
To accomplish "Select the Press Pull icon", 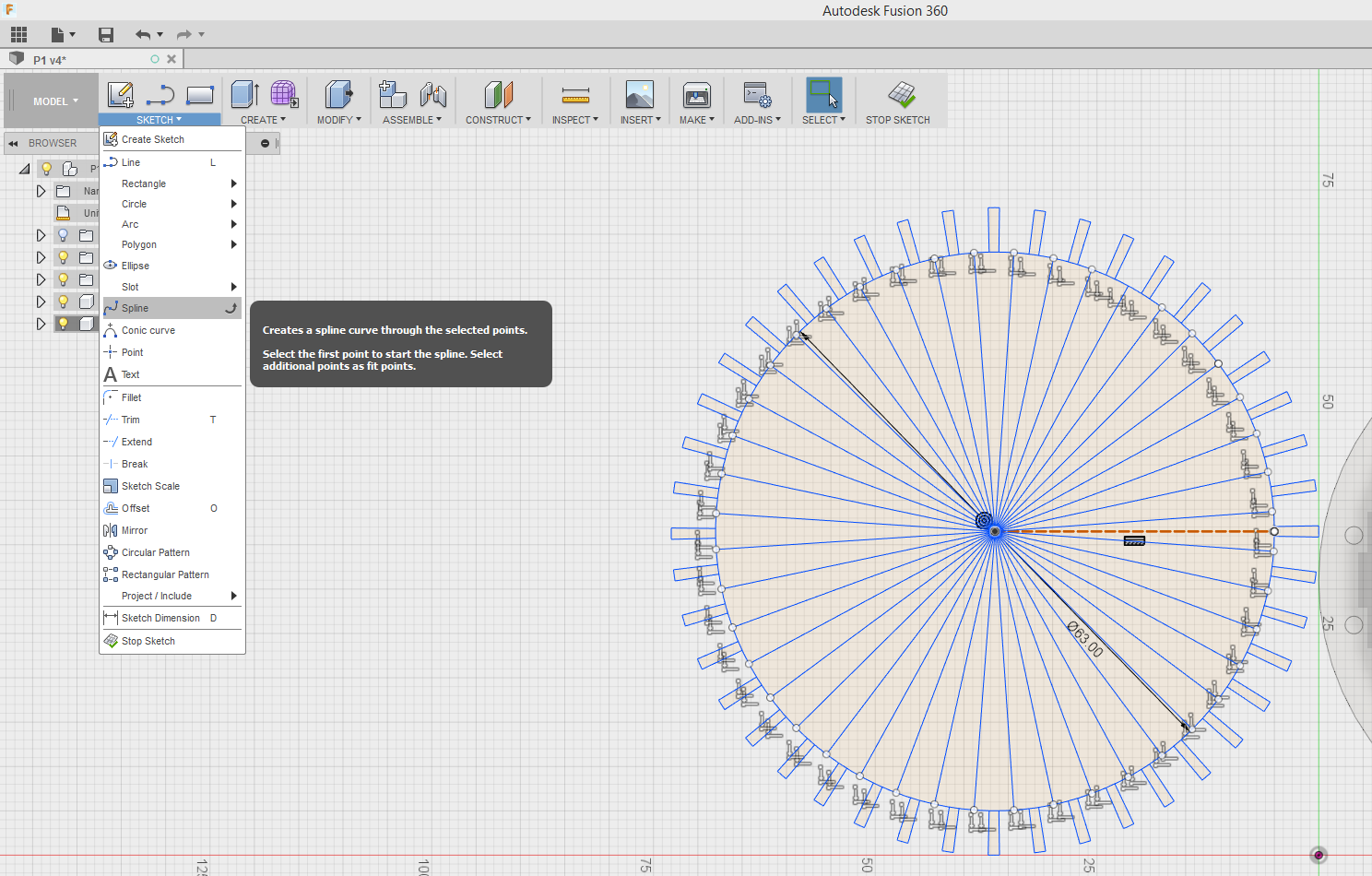I will tap(338, 94).
